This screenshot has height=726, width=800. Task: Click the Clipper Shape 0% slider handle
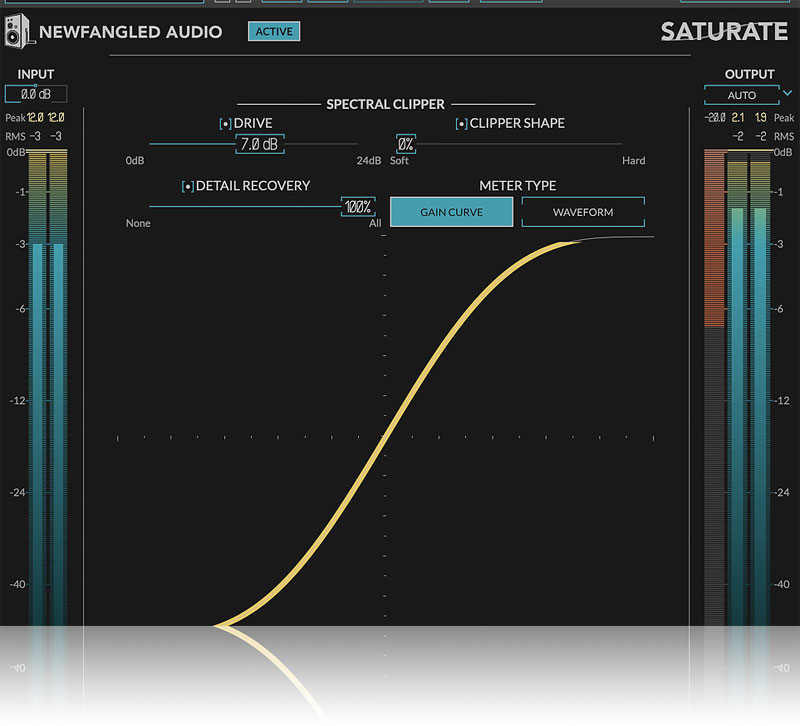(405, 145)
